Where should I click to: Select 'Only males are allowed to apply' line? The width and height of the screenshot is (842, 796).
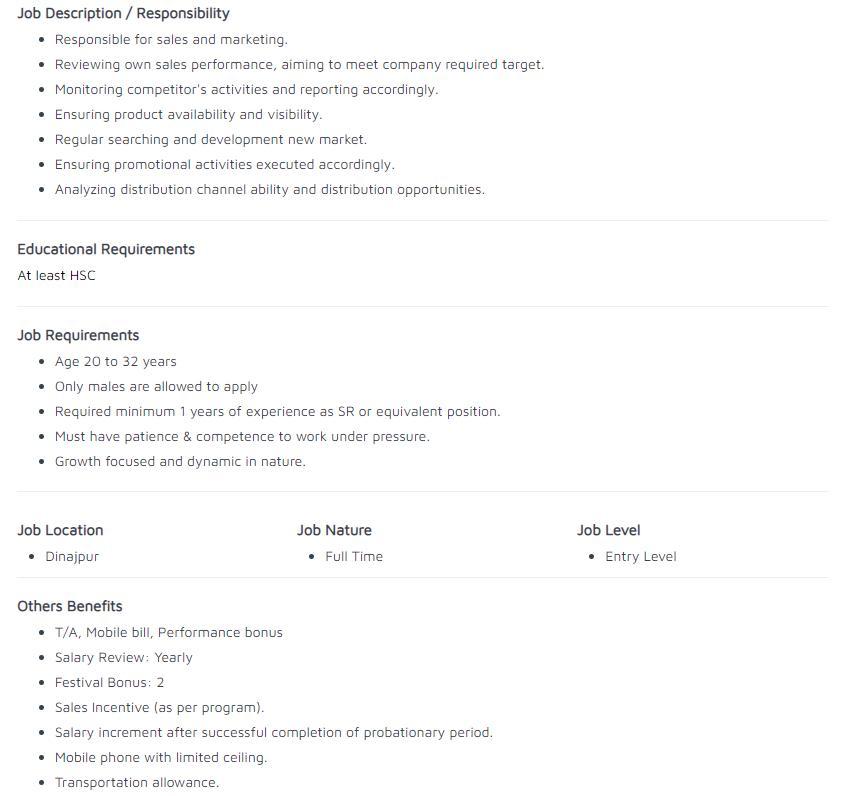156,387
